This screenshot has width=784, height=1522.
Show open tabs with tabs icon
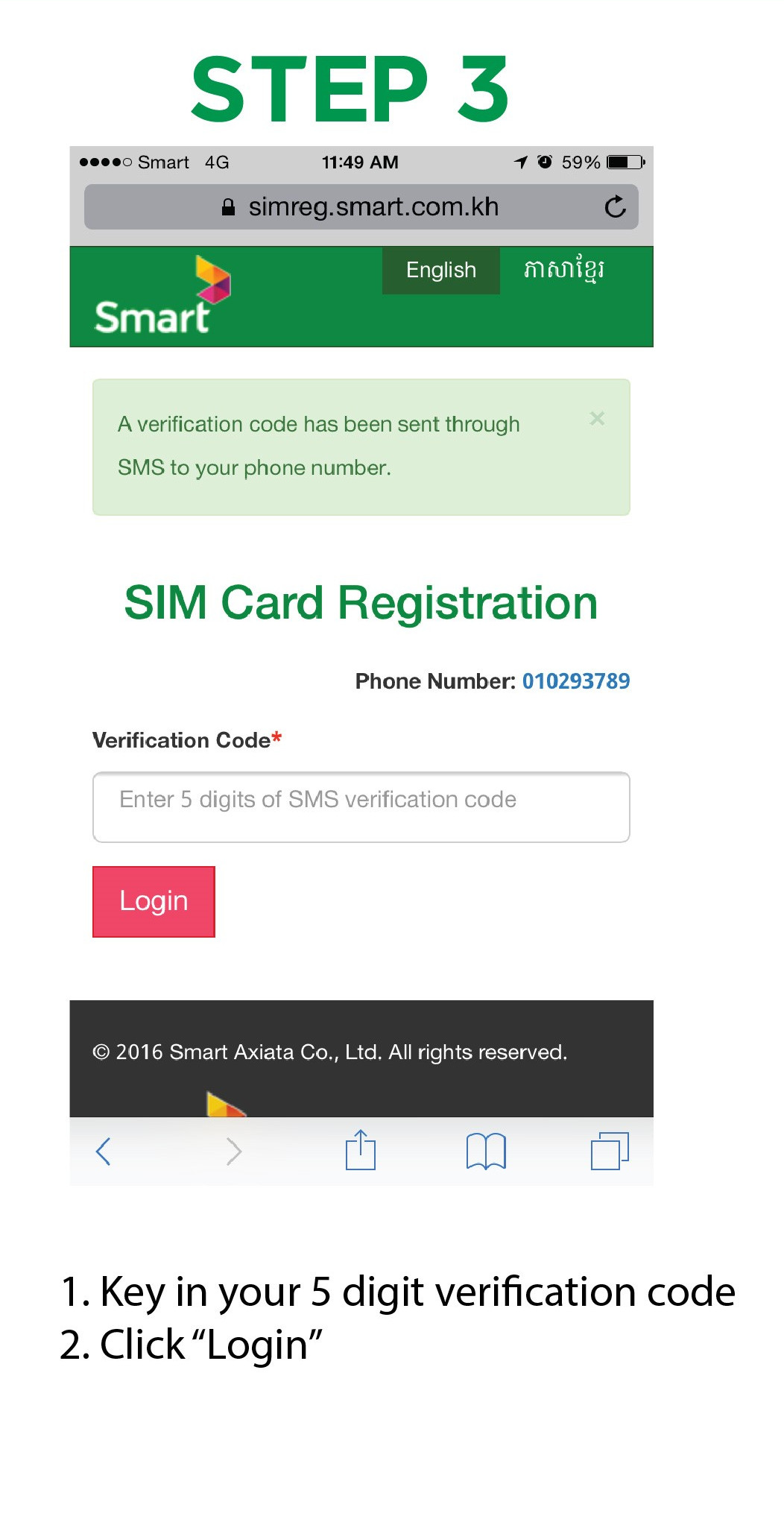coord(610,1151)
